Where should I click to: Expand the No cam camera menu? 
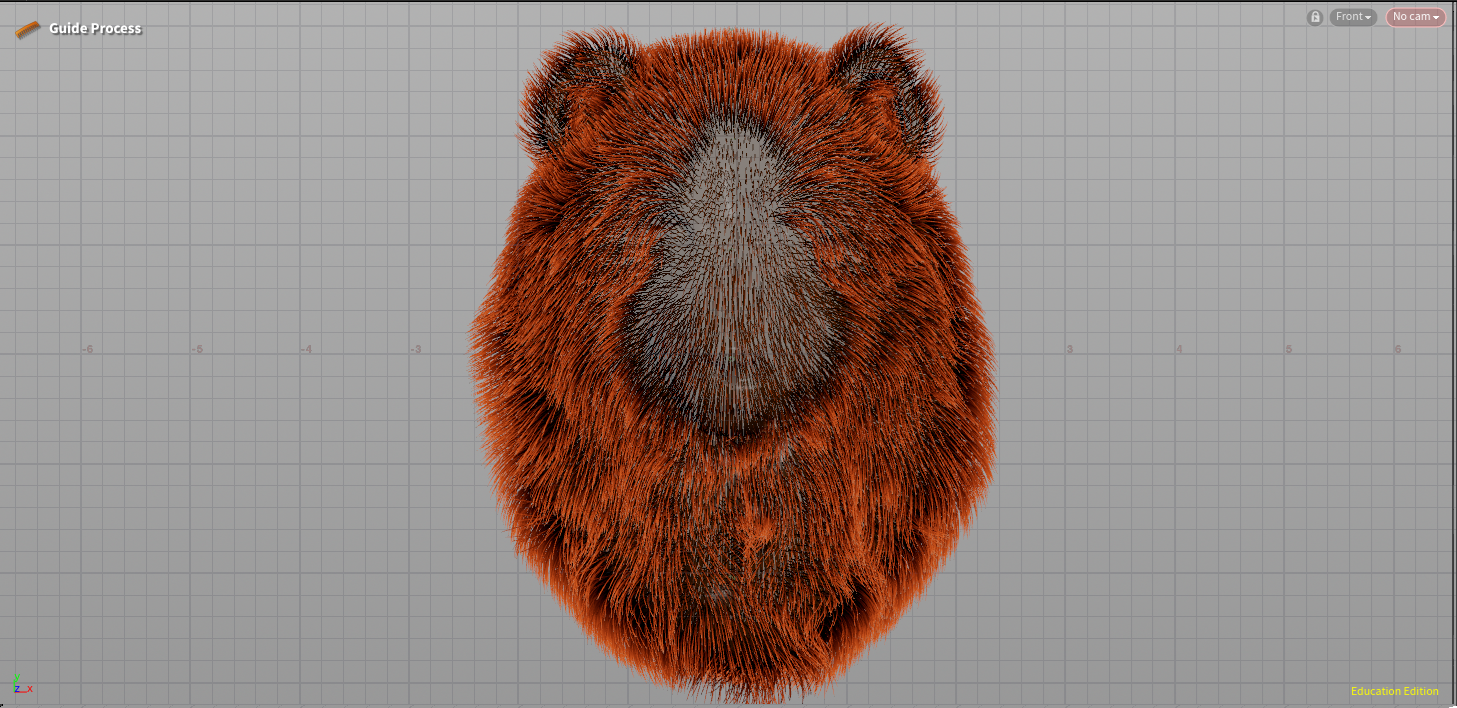click(x=1416, y=17)
